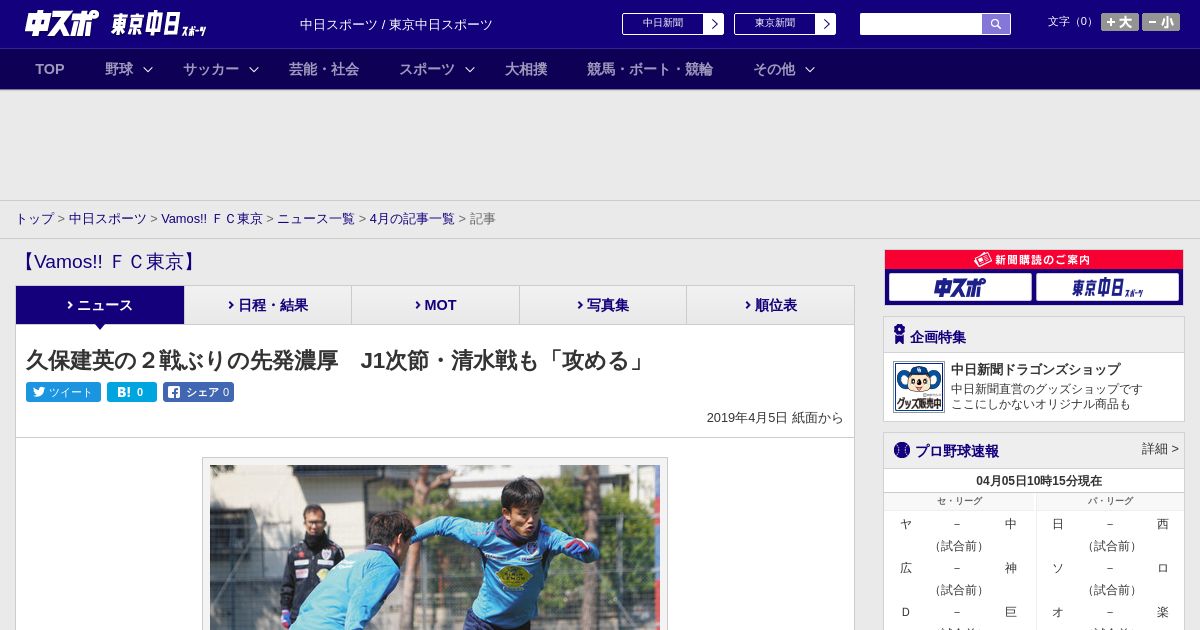Switch to 写真集 tab
This screenshot has width=1200, height=630.
603,305
